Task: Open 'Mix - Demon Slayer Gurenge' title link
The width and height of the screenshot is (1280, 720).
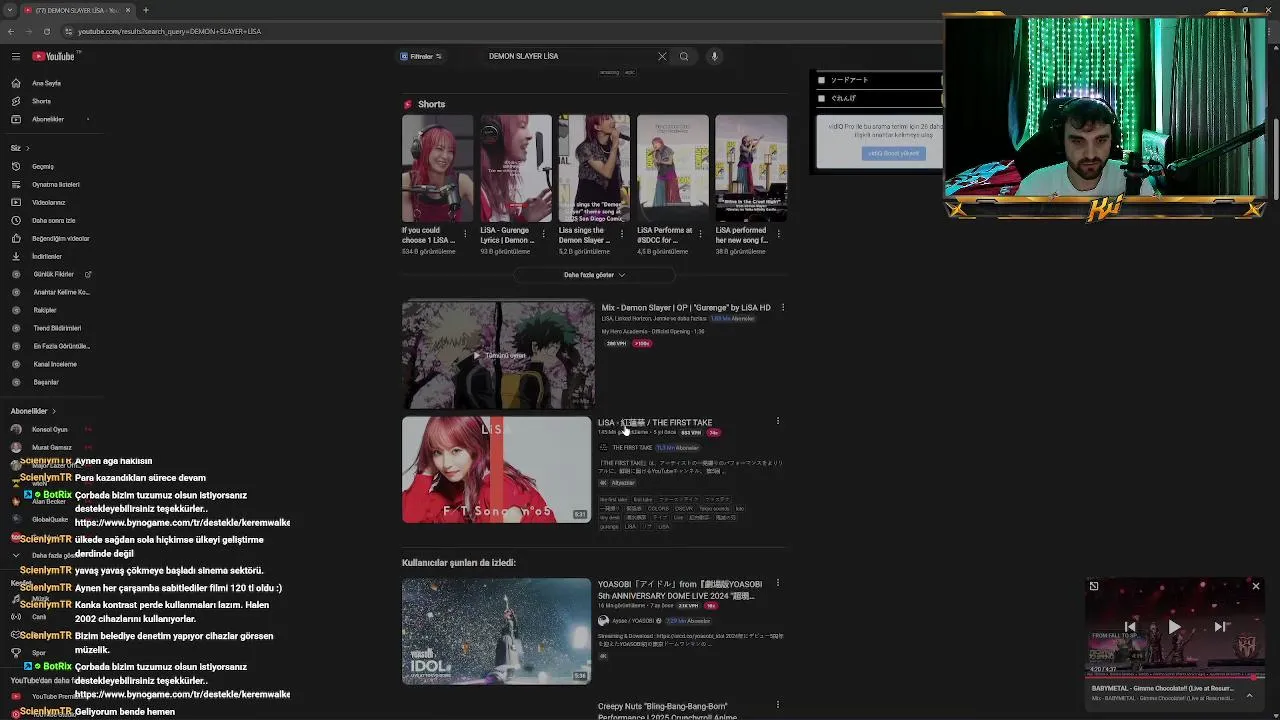Action: coord(686,307)
